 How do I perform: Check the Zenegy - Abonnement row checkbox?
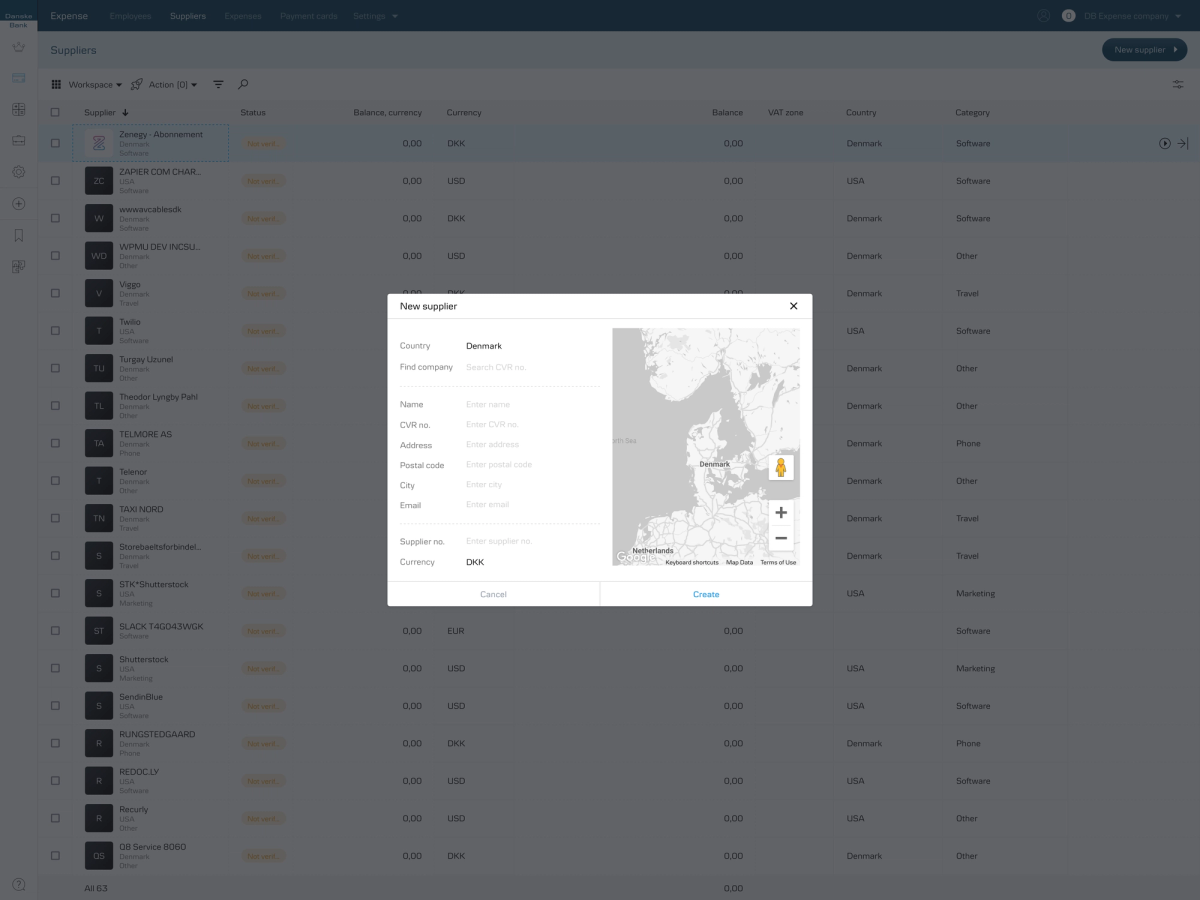pos(55,144)
